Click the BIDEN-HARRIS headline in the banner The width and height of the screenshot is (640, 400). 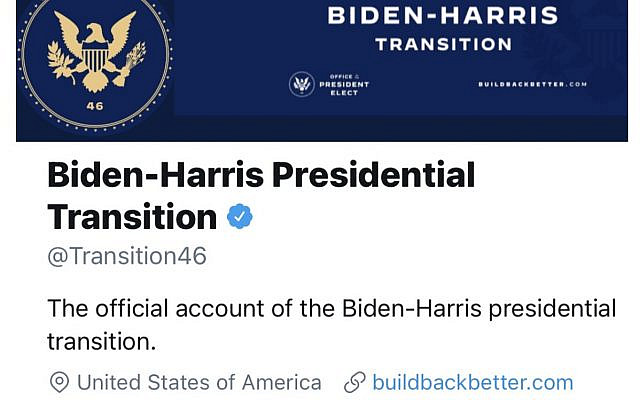tap(443, 16)
